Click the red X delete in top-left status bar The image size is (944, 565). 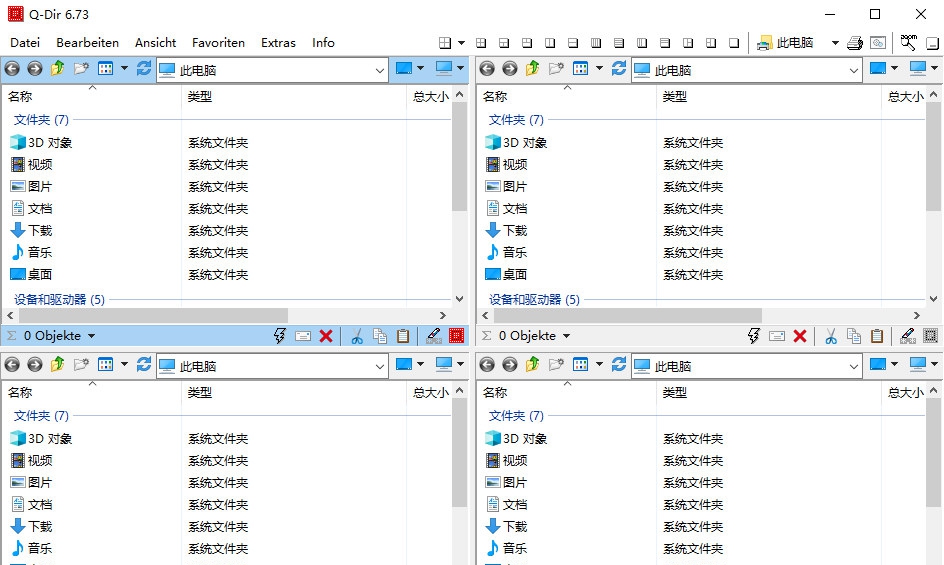[326, 336]
